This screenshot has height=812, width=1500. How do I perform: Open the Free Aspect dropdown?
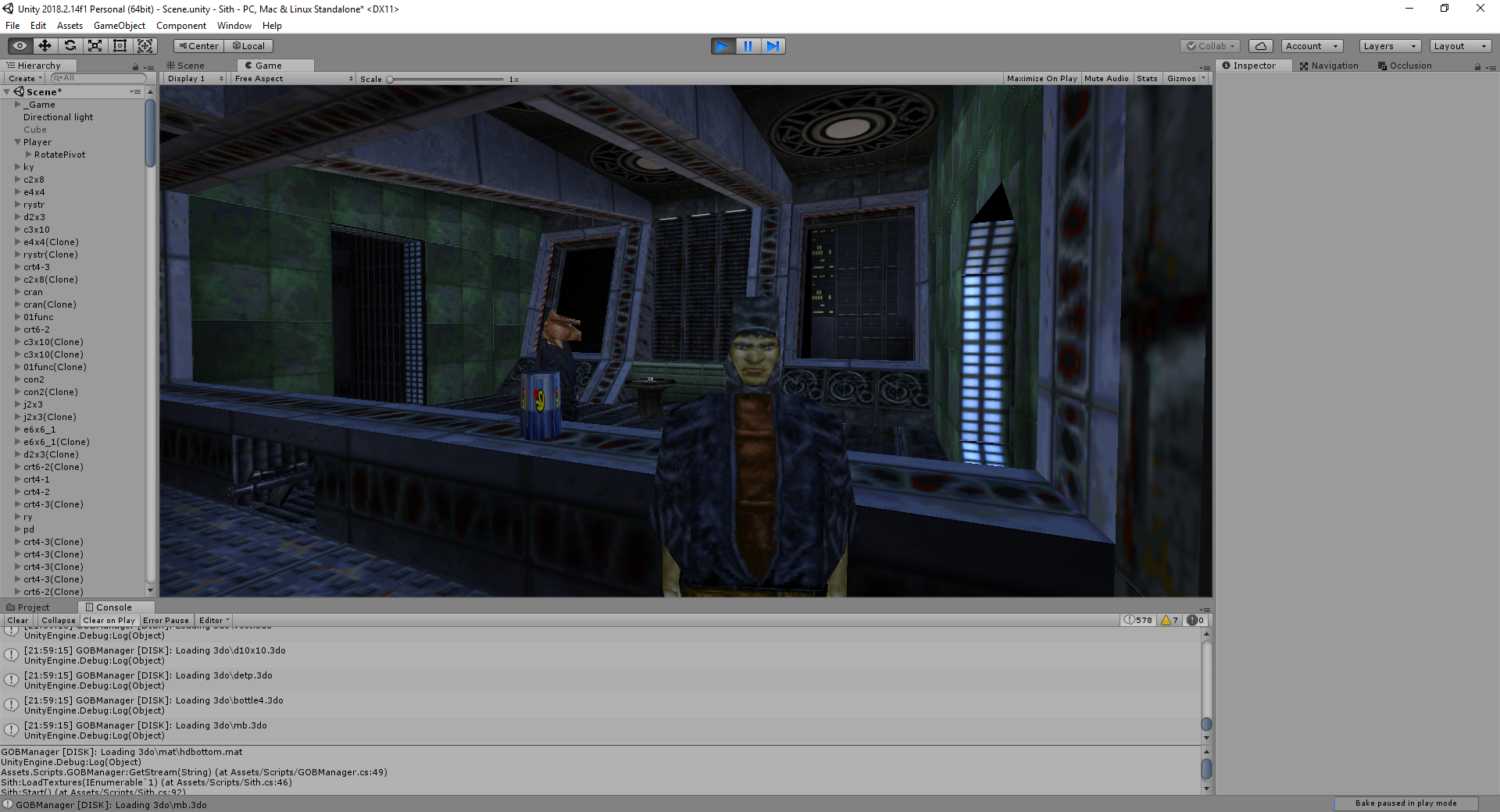point(294,79)
